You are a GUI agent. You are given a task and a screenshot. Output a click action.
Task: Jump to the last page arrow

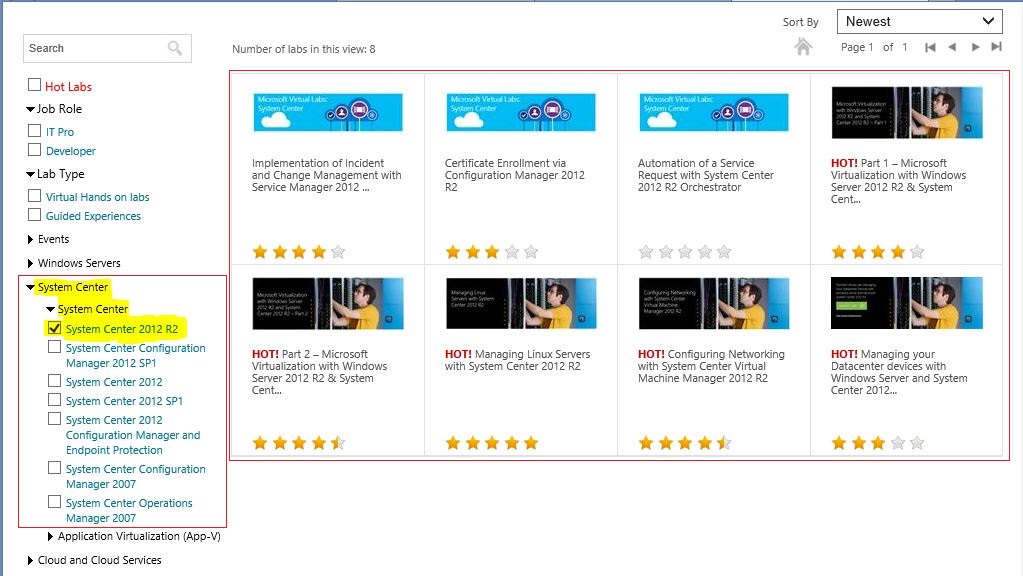[996, 47]
